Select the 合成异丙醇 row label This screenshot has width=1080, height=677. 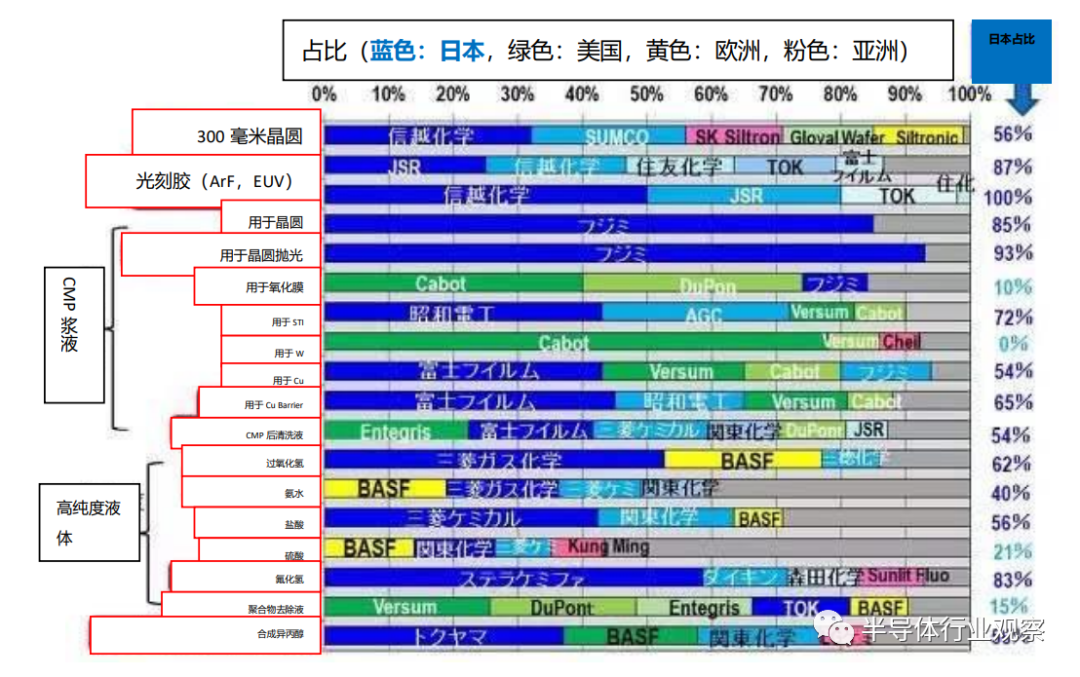tap(205, 636)
